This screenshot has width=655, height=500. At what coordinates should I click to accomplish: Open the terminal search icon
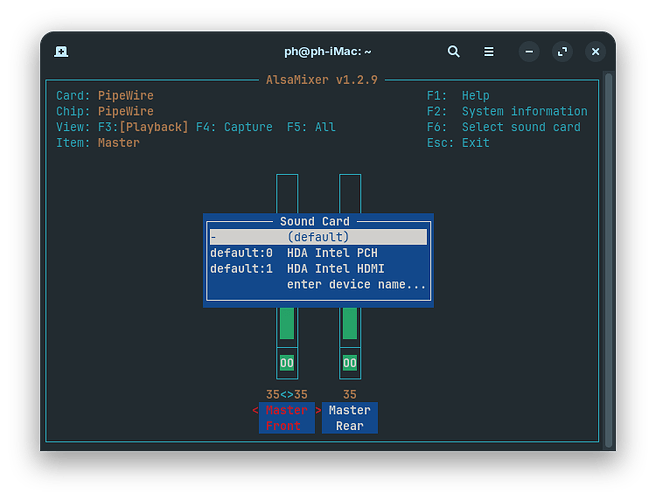coord(454,51)
